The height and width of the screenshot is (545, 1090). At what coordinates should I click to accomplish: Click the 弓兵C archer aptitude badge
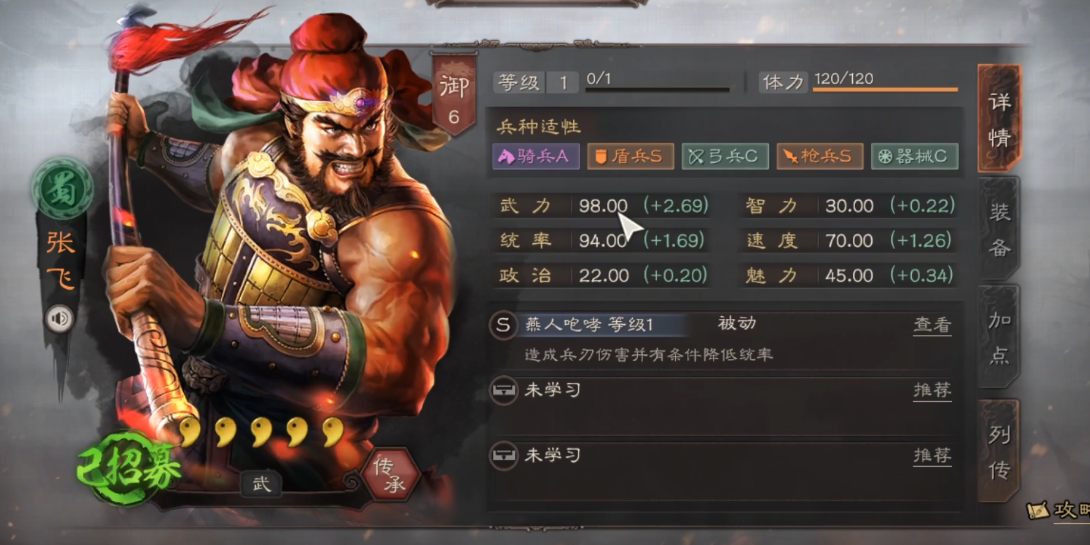(x=725, y=156)
